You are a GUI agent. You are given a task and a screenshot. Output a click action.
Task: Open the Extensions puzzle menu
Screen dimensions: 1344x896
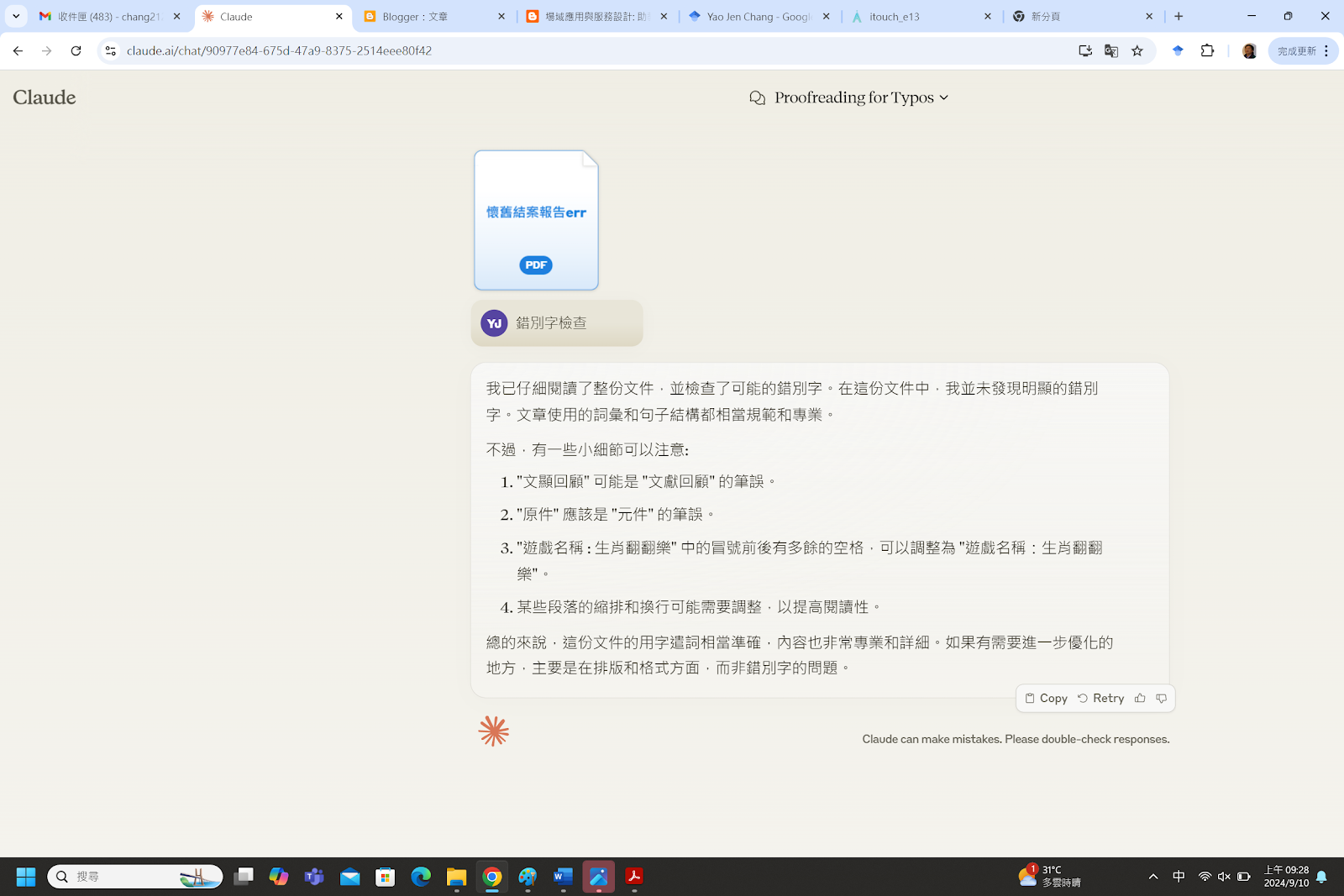(x=1207, y=51)
